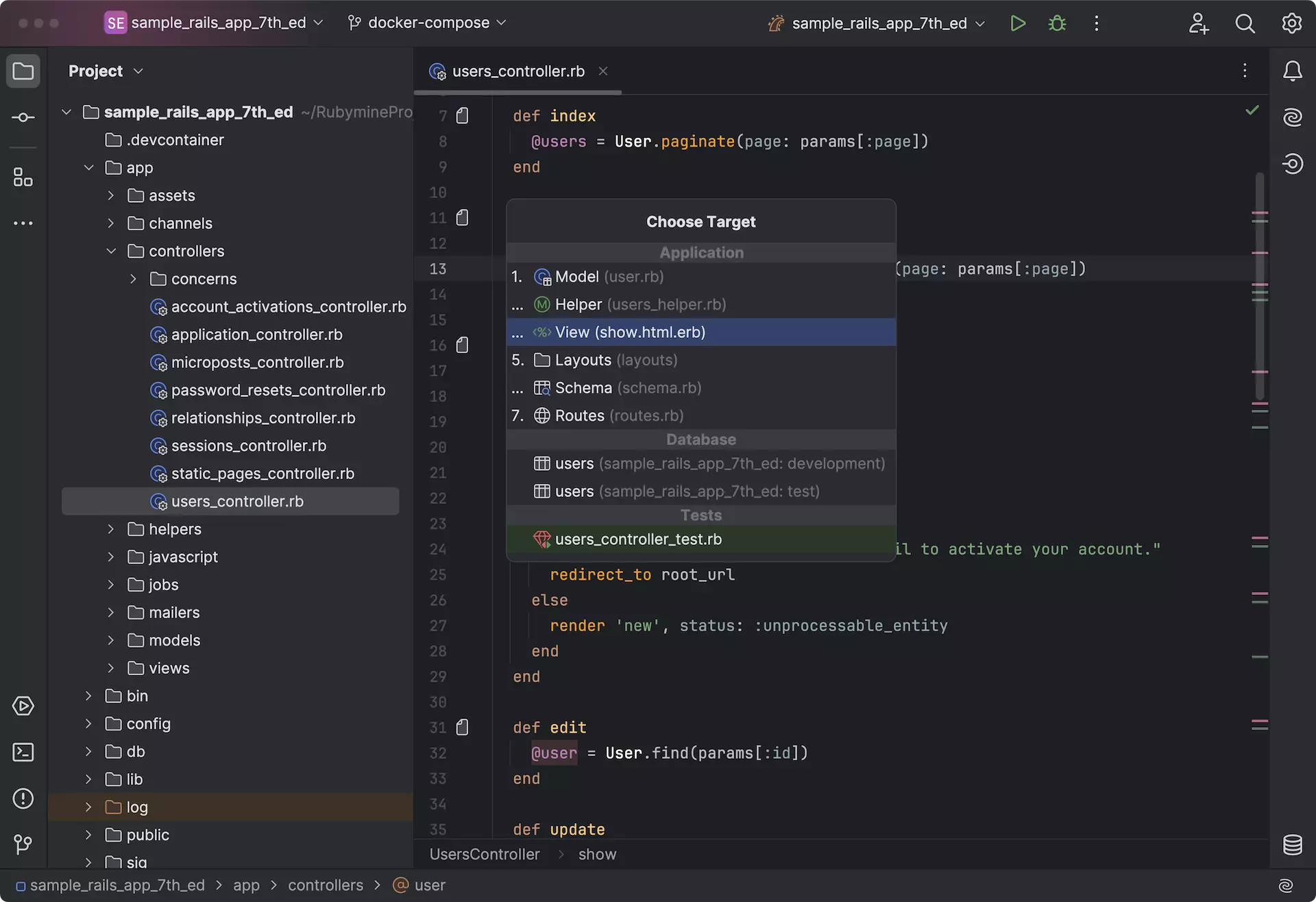Open the docker-compose branch dropdown
This screenshot has width=1316, height=902.
click(428, 23)
